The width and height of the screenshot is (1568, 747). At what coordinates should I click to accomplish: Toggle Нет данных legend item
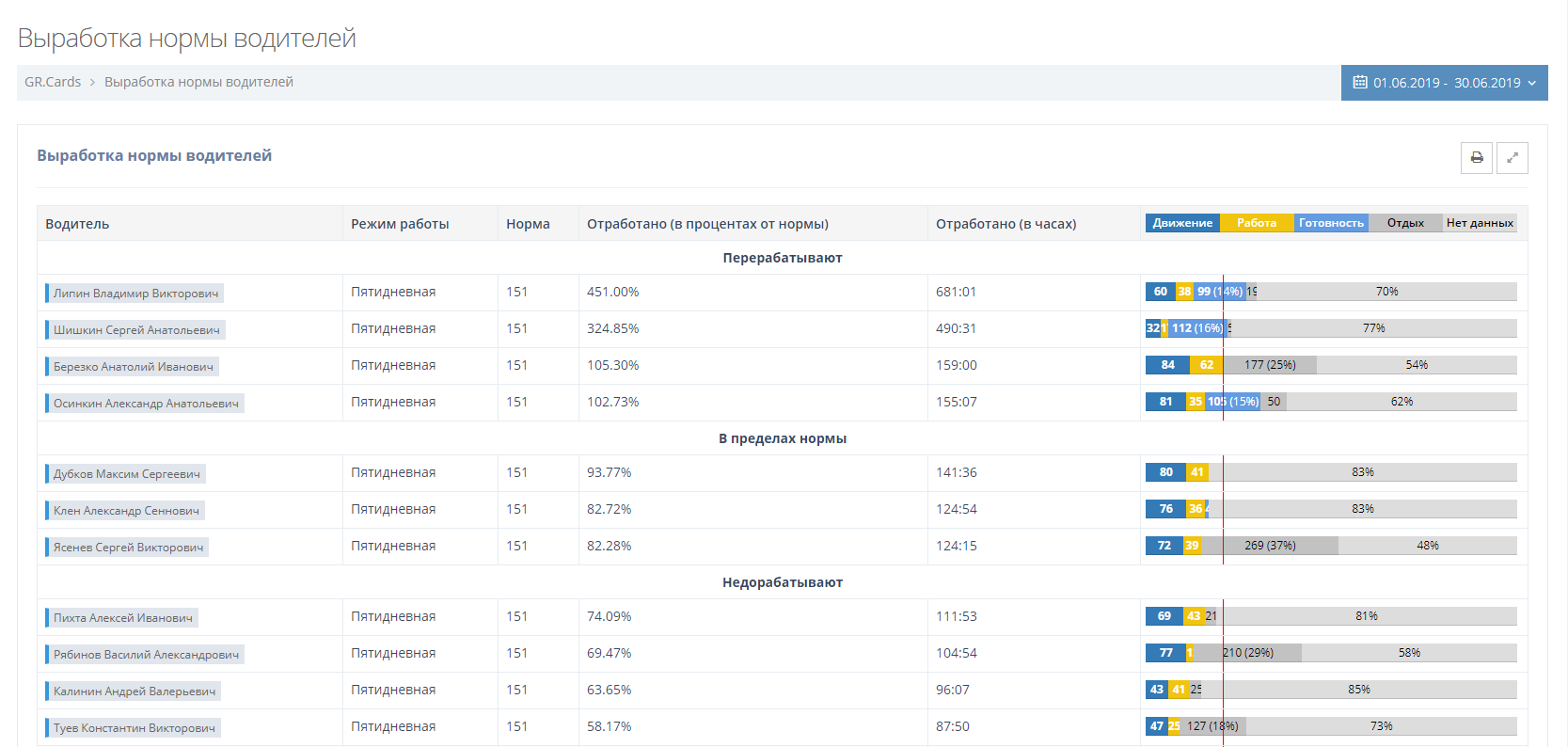click(x=1479, y=223)
